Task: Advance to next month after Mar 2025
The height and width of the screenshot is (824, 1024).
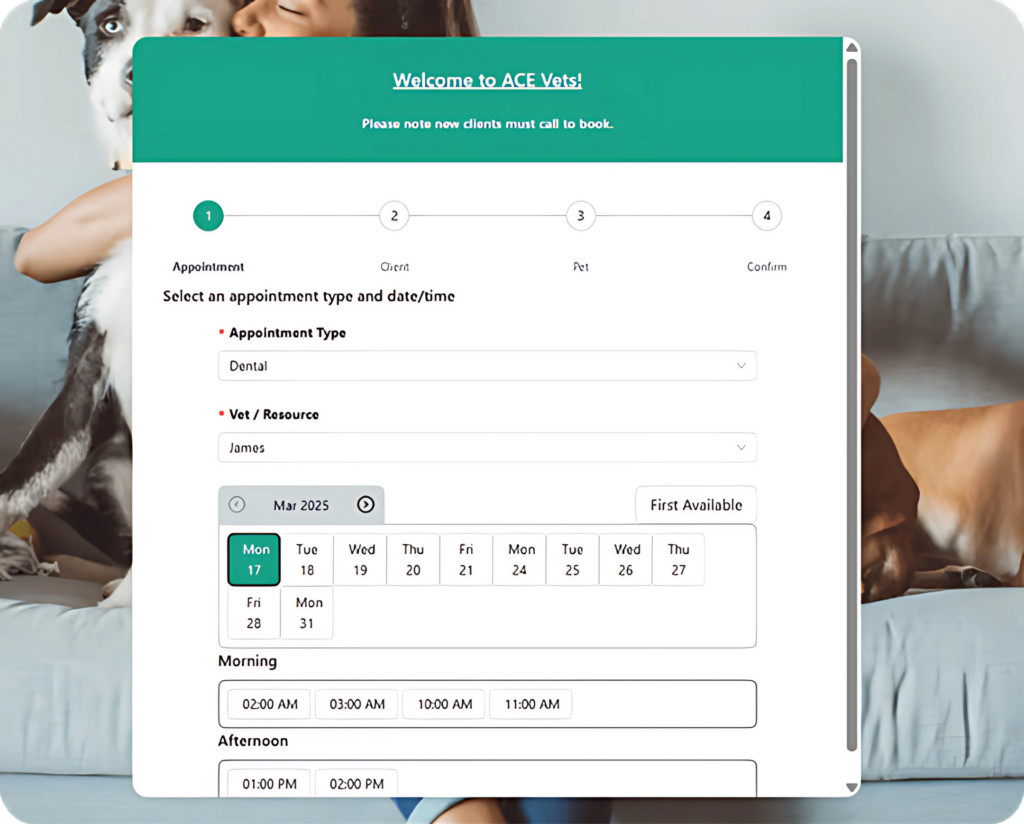Action: tap(366, 505)
